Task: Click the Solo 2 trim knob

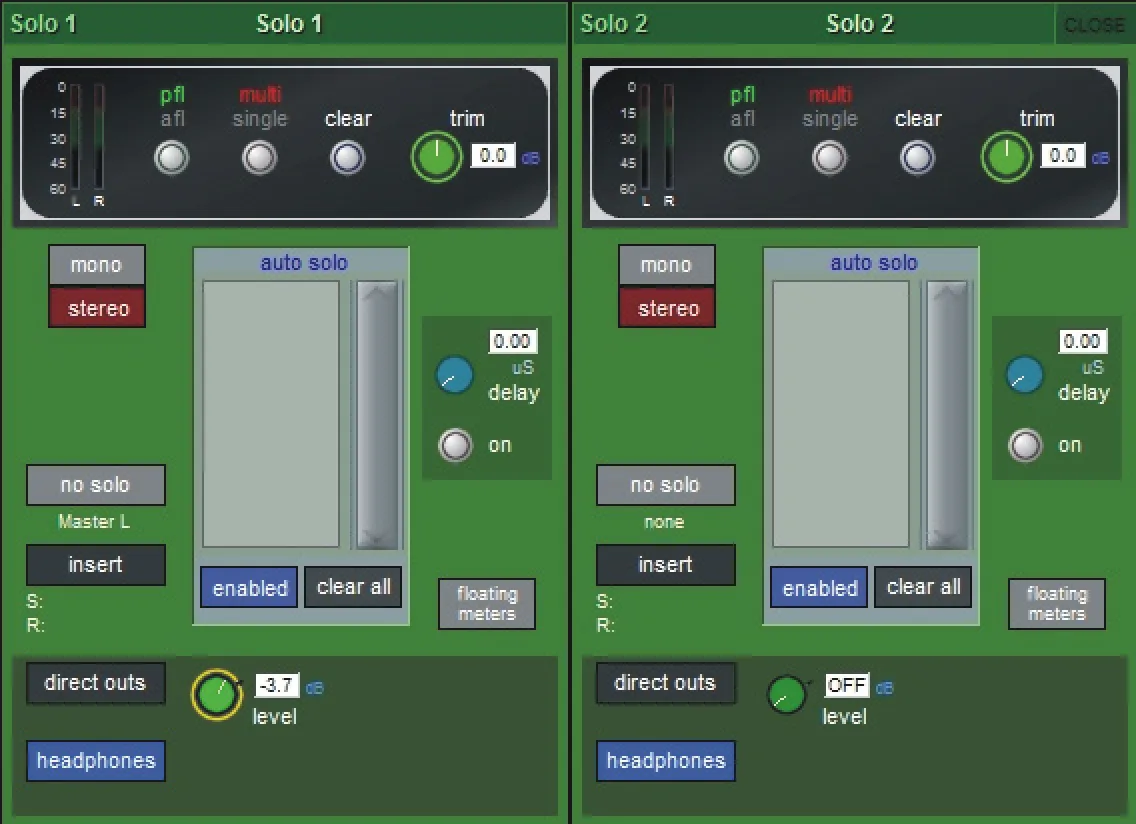Action: click(x=1006, y=157)
